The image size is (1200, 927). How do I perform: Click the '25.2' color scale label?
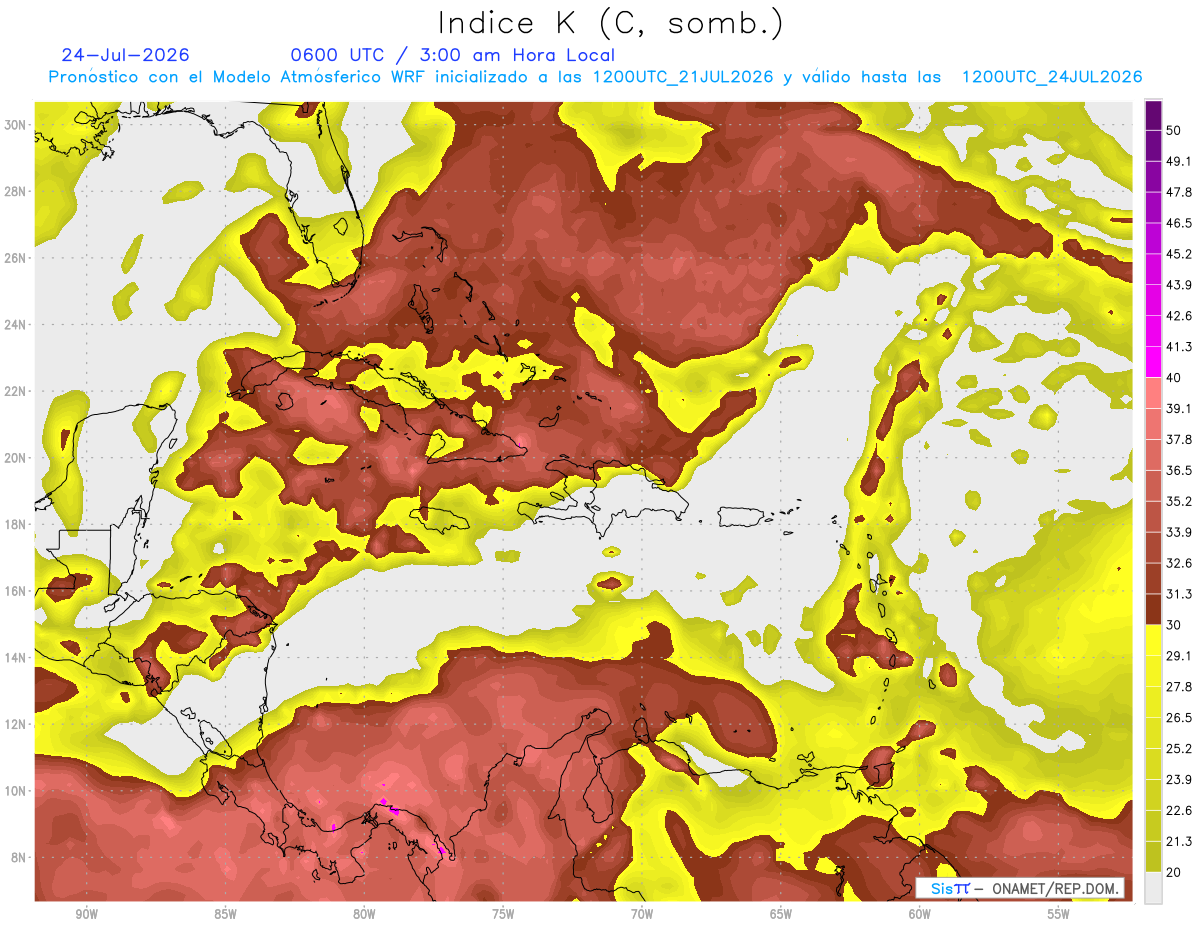(1178, 749)
